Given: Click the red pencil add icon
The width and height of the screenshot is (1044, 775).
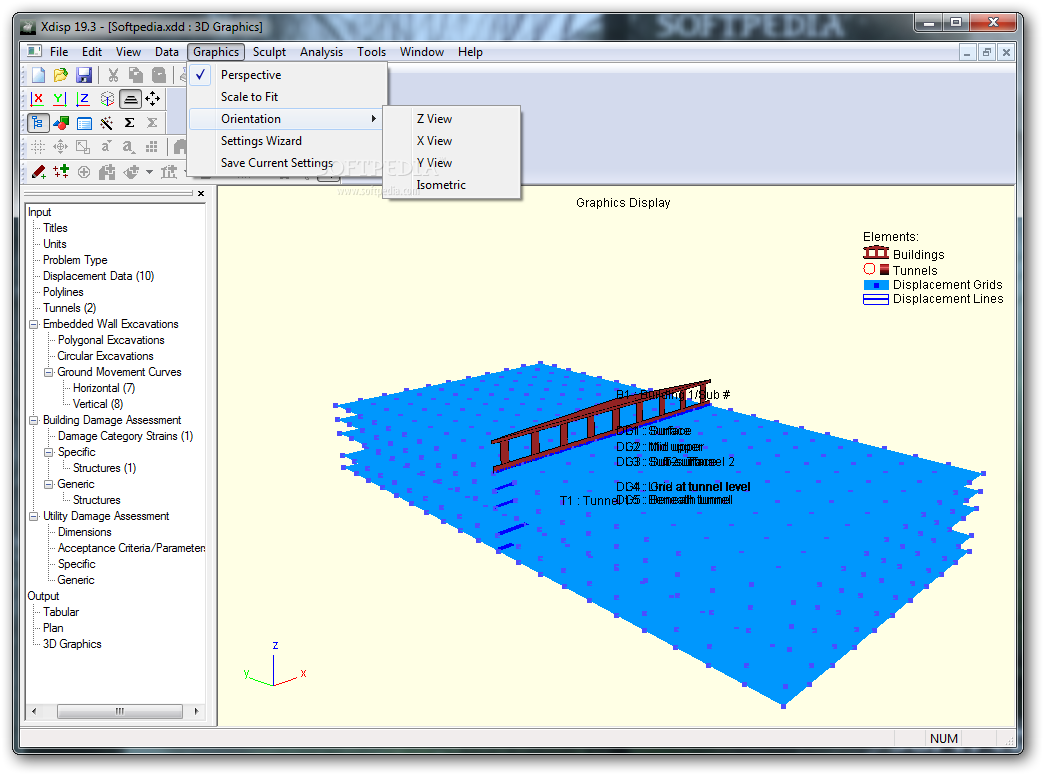Looking at the screenshot, I should point(39,172).
